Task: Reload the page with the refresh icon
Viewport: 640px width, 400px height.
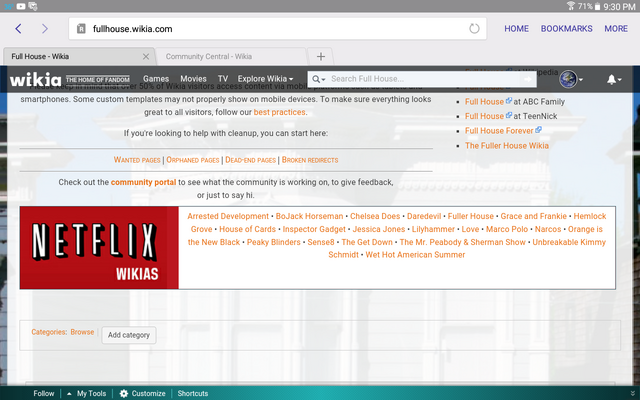Action: [x=474, y=29]
